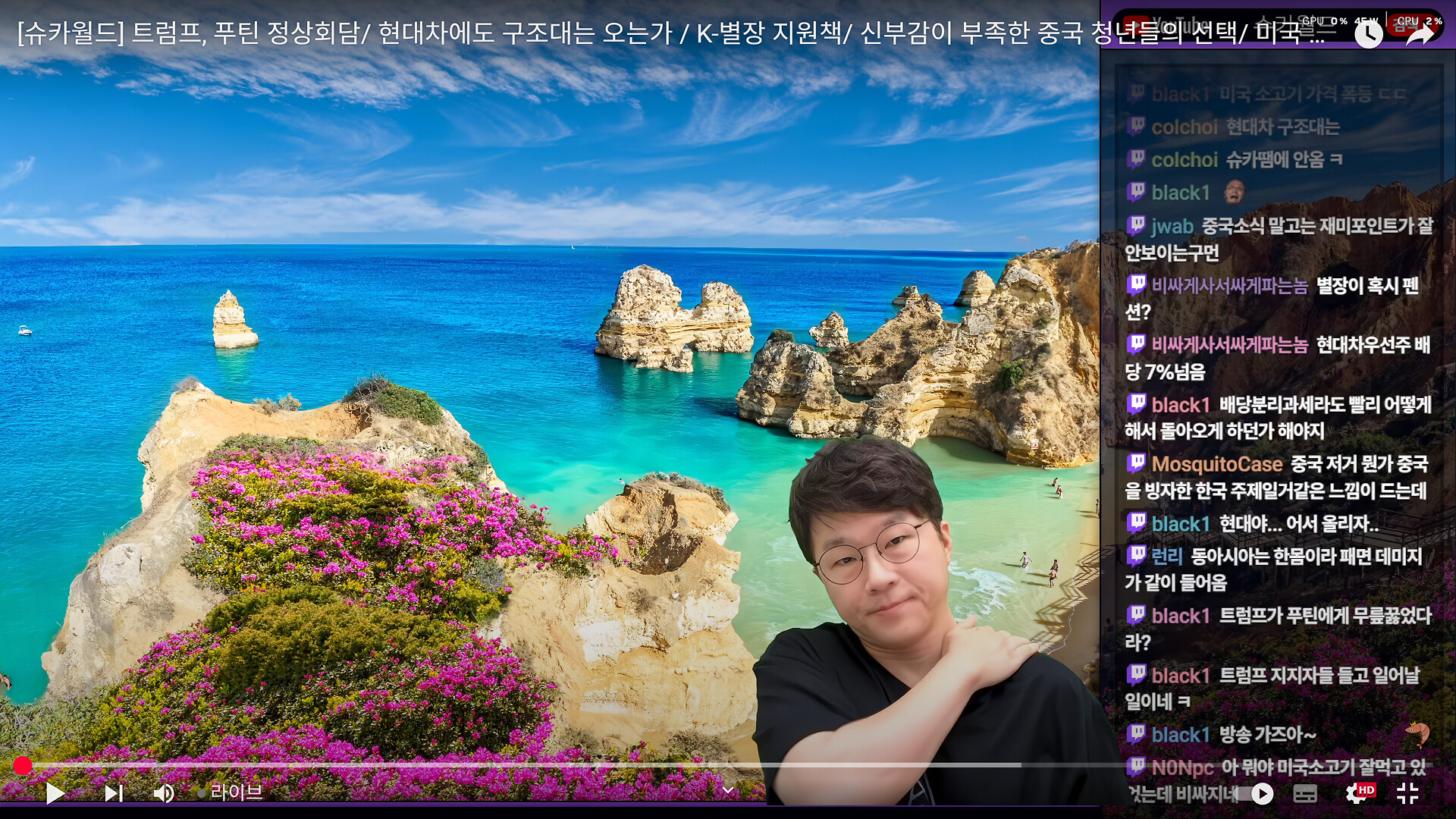The height and width of the screenshot is (819, 1456).
Task: Click the Watch Later clock icon
Action: [x=1368, y=34]
